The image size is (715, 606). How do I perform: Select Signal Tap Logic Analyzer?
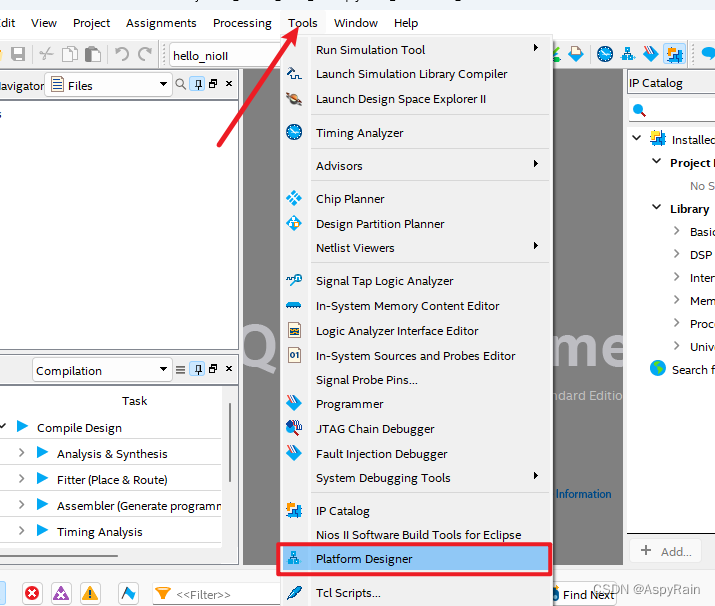click(414, 281)
